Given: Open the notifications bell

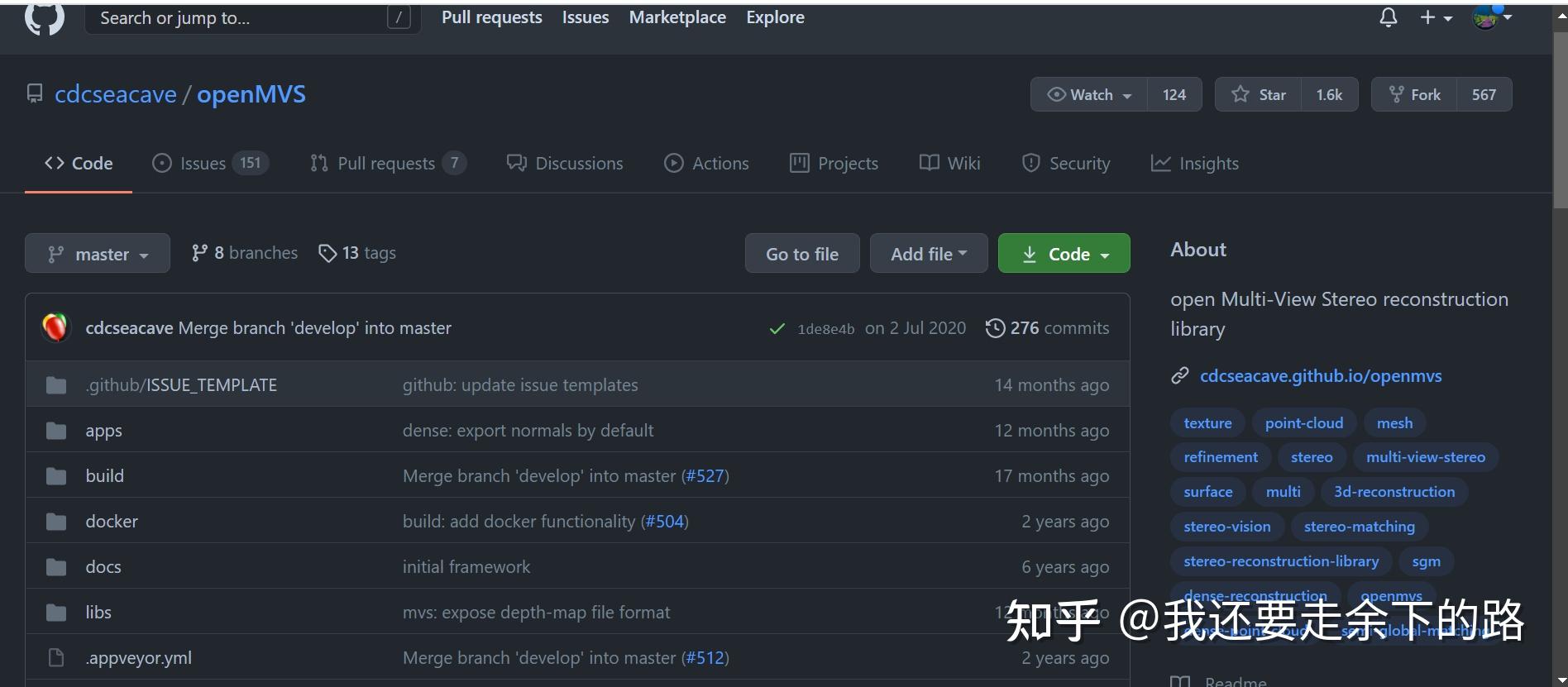Looking at the screenshot, I should click(x=1389, y=17).
